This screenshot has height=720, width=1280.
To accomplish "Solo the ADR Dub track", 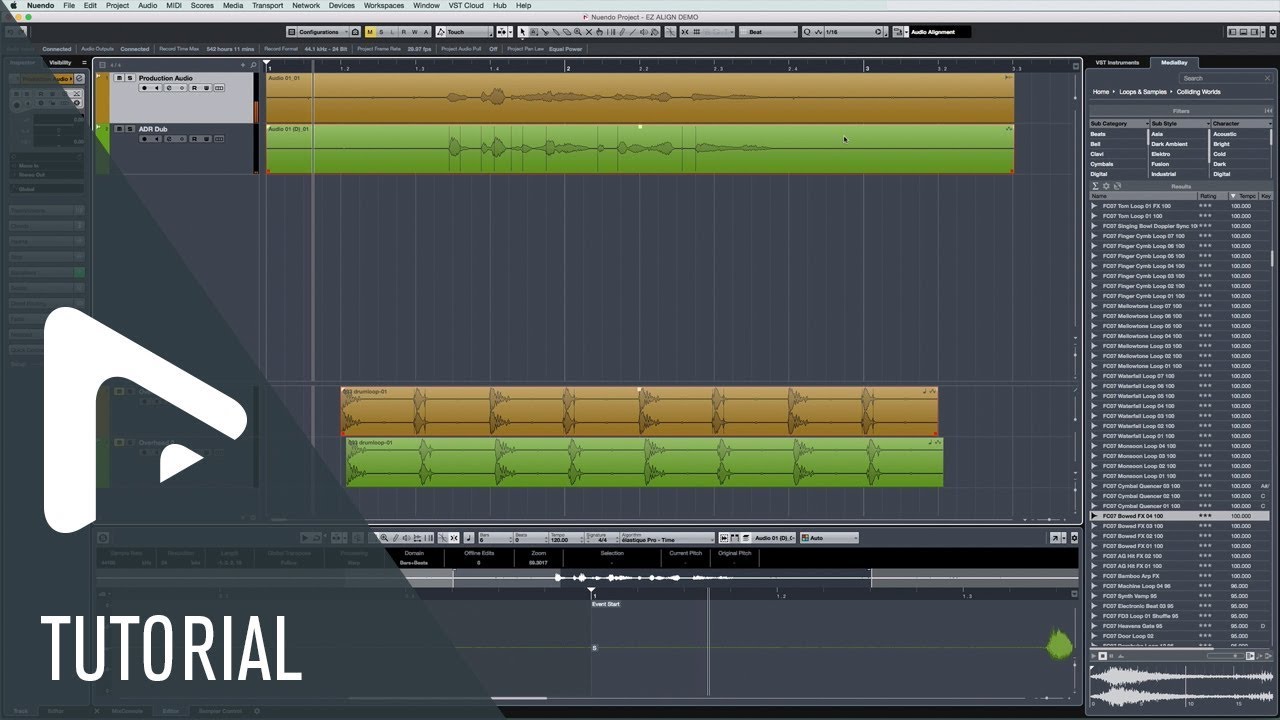I will [x=129, y=129].
